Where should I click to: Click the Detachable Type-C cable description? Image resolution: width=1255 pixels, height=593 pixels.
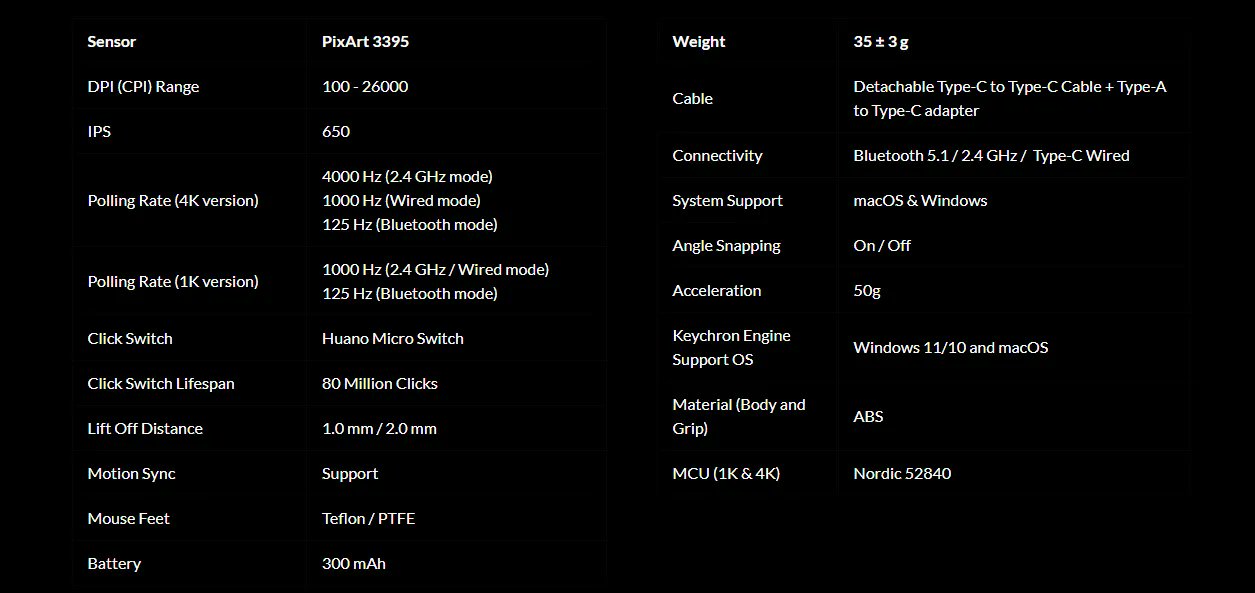coord(1009,99)
